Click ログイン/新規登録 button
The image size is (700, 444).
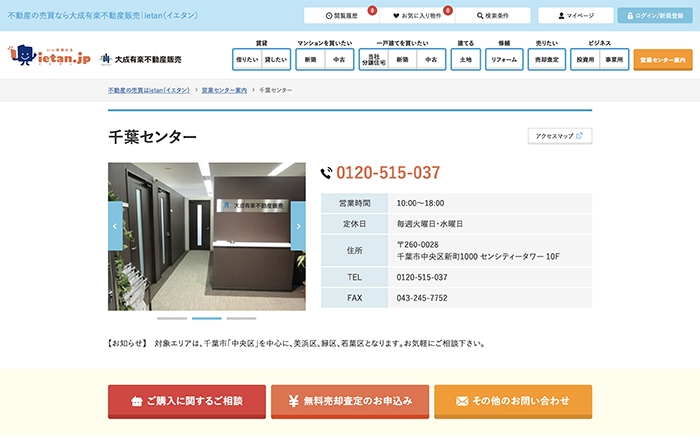[x=655, y=16]
